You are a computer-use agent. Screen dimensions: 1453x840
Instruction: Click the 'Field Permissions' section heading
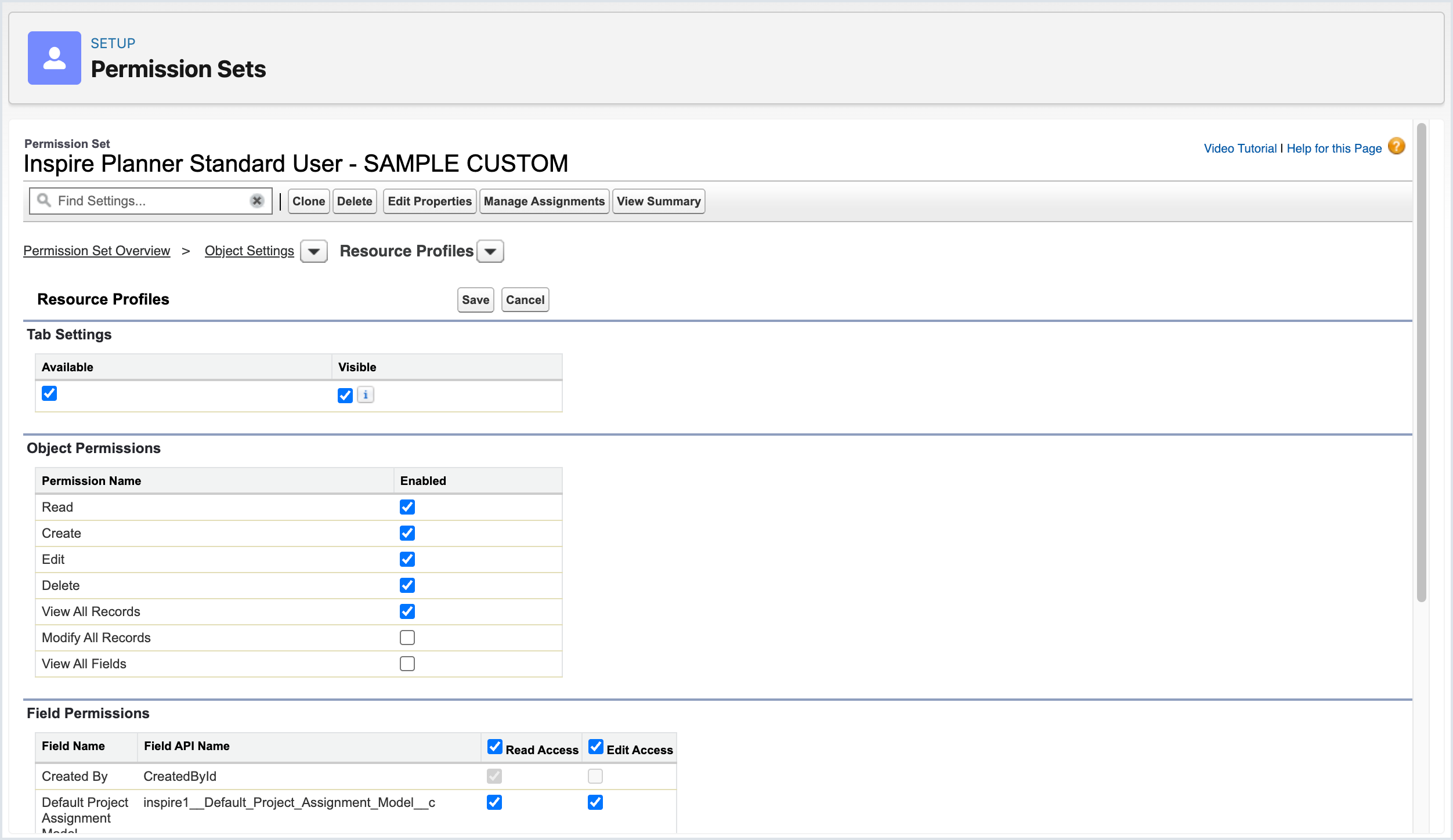pos(88,713)
